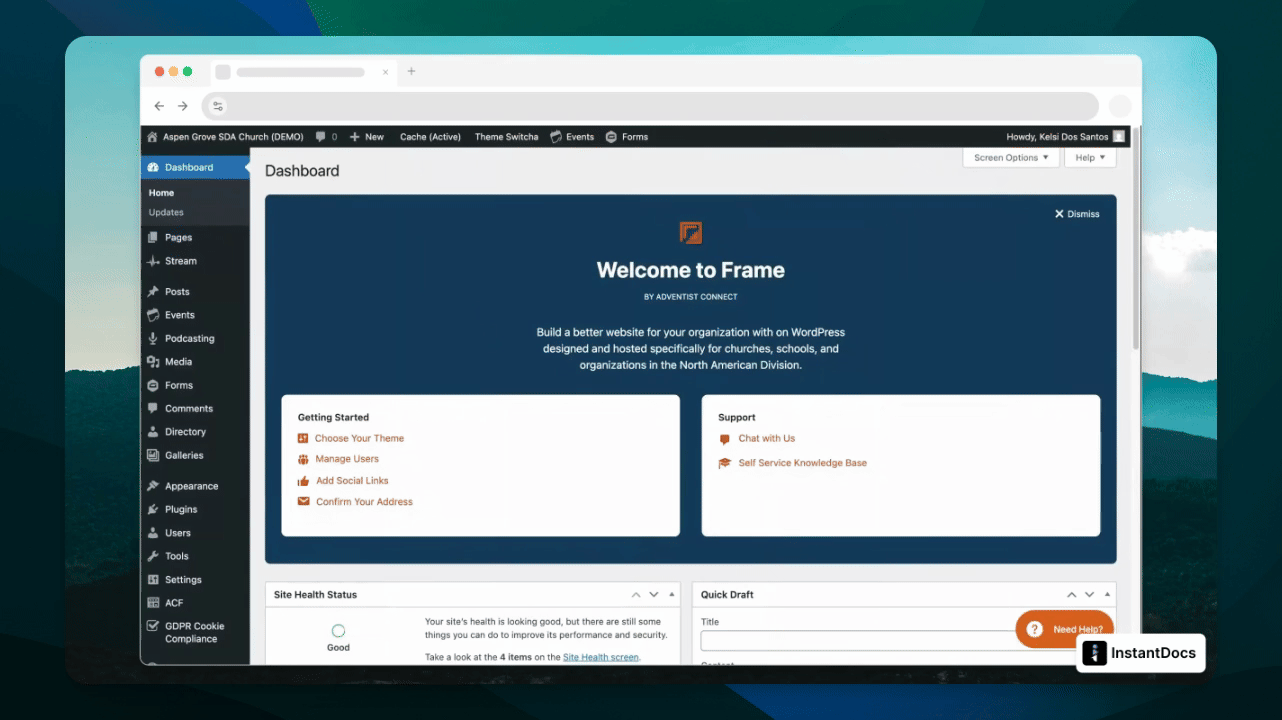Image resolution: width=1282 pixels, height=720 pixels.
Task: Open a new browser tab with plus
Action: tap(411, 71)
